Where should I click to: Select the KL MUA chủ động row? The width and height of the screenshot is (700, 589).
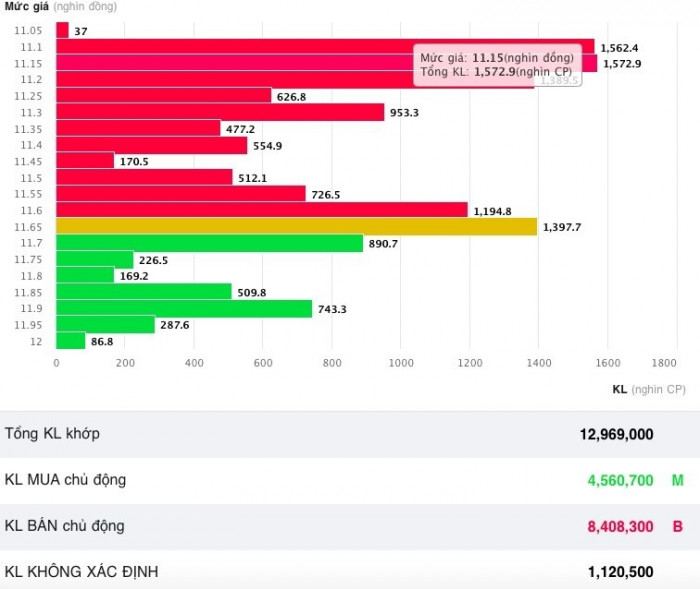(350, 480)
